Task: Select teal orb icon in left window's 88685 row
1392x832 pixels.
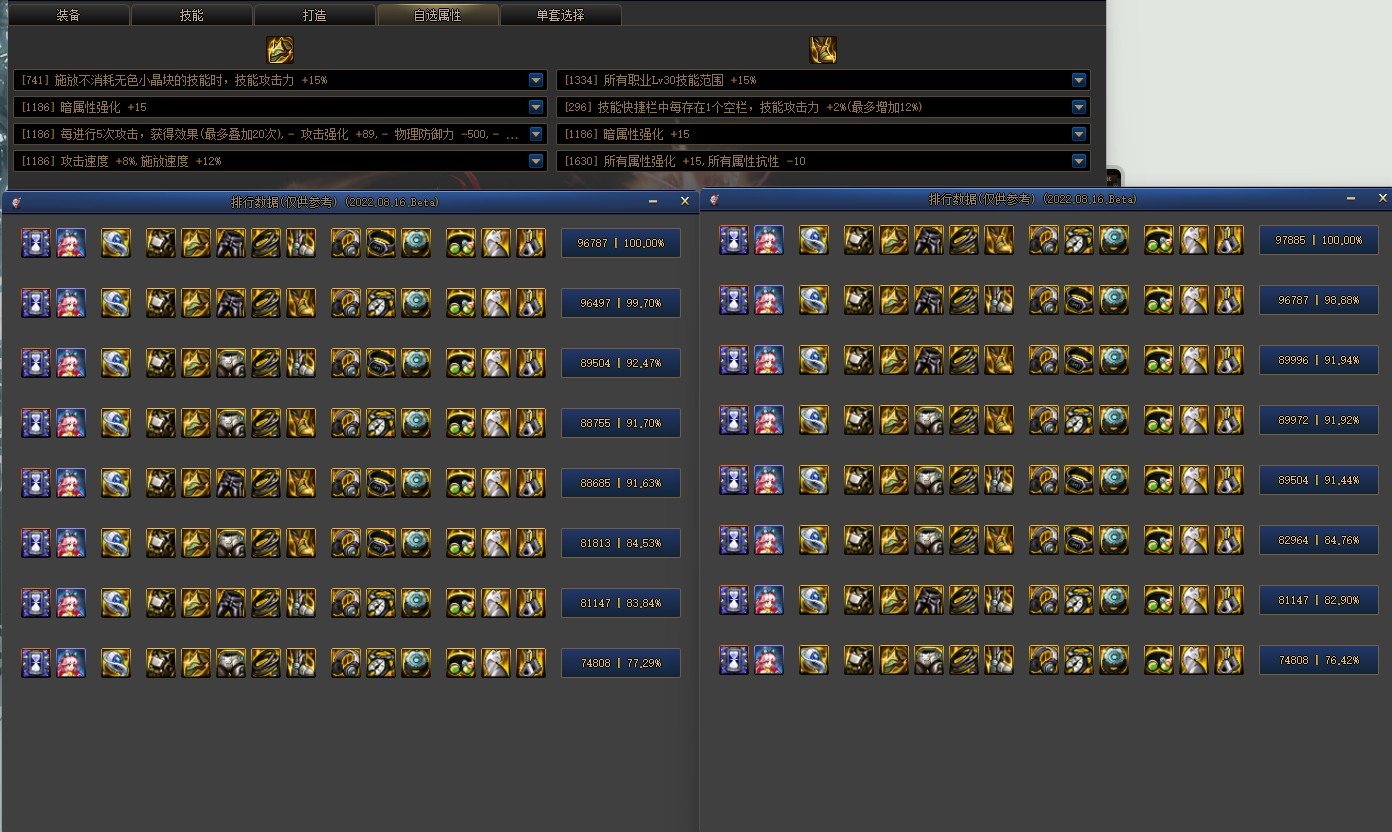Action: click(x=416, y=483)
